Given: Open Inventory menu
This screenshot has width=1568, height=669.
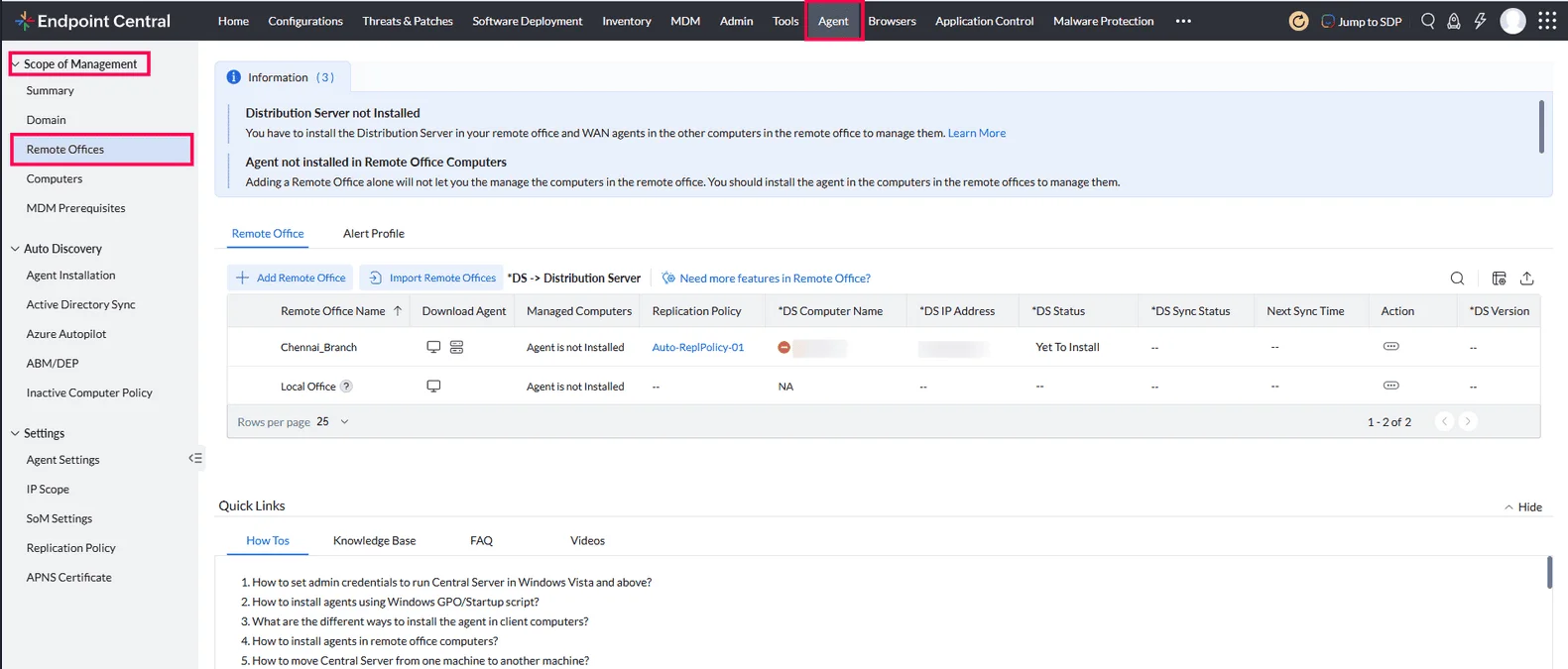Looking at the screenshot, I should click(x=627, y=21).
